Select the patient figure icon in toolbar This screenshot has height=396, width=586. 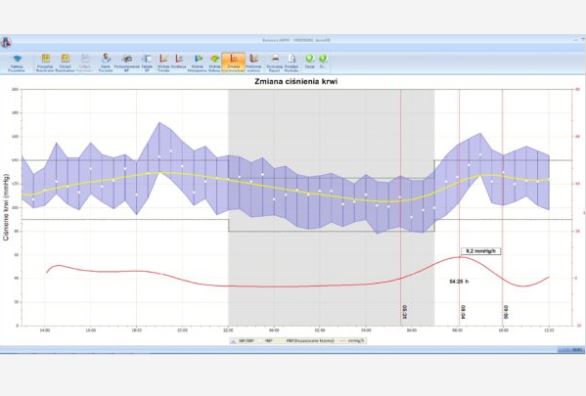point(106,58)
